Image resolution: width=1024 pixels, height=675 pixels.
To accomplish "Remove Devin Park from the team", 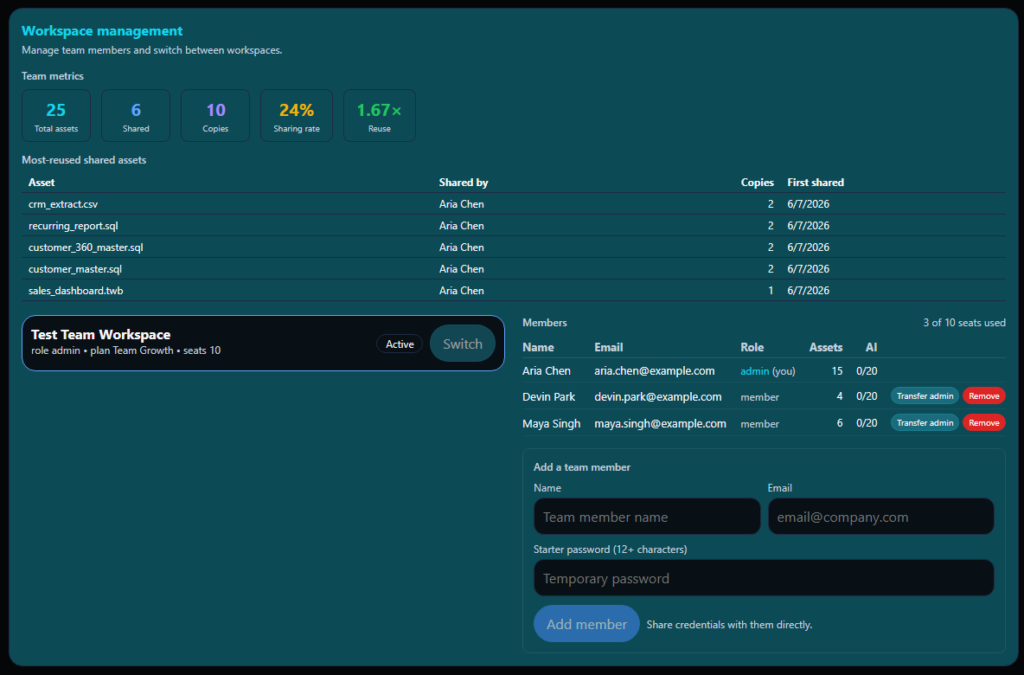I will pos(984,396).
